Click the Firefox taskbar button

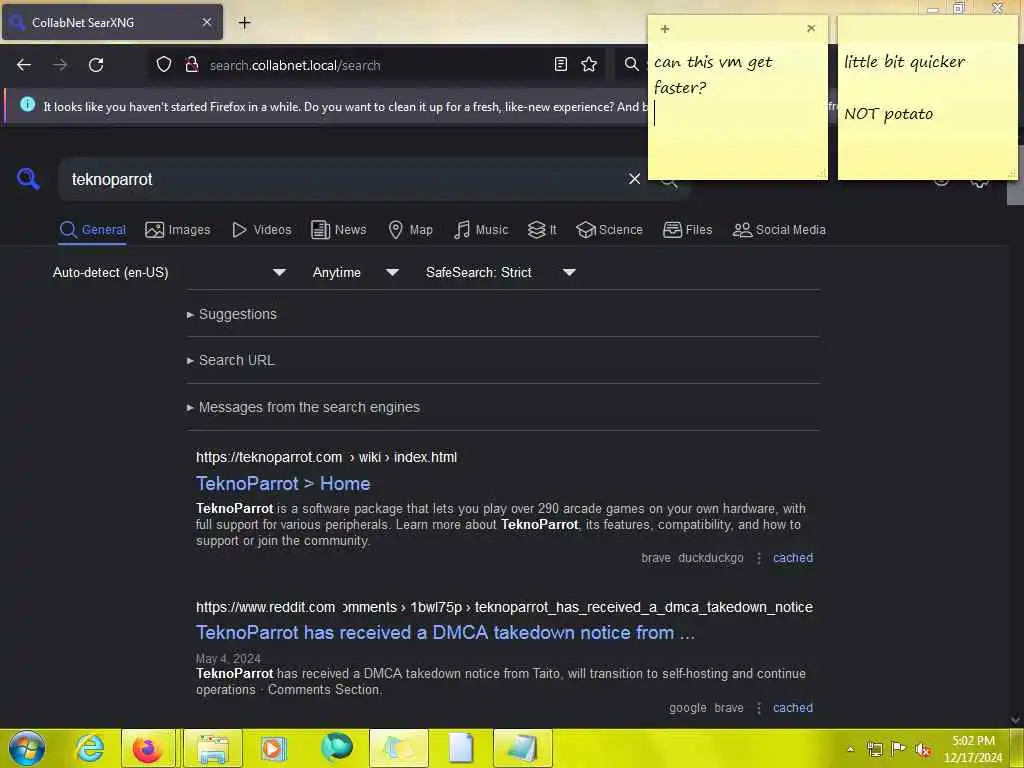(x=148, y=748)
